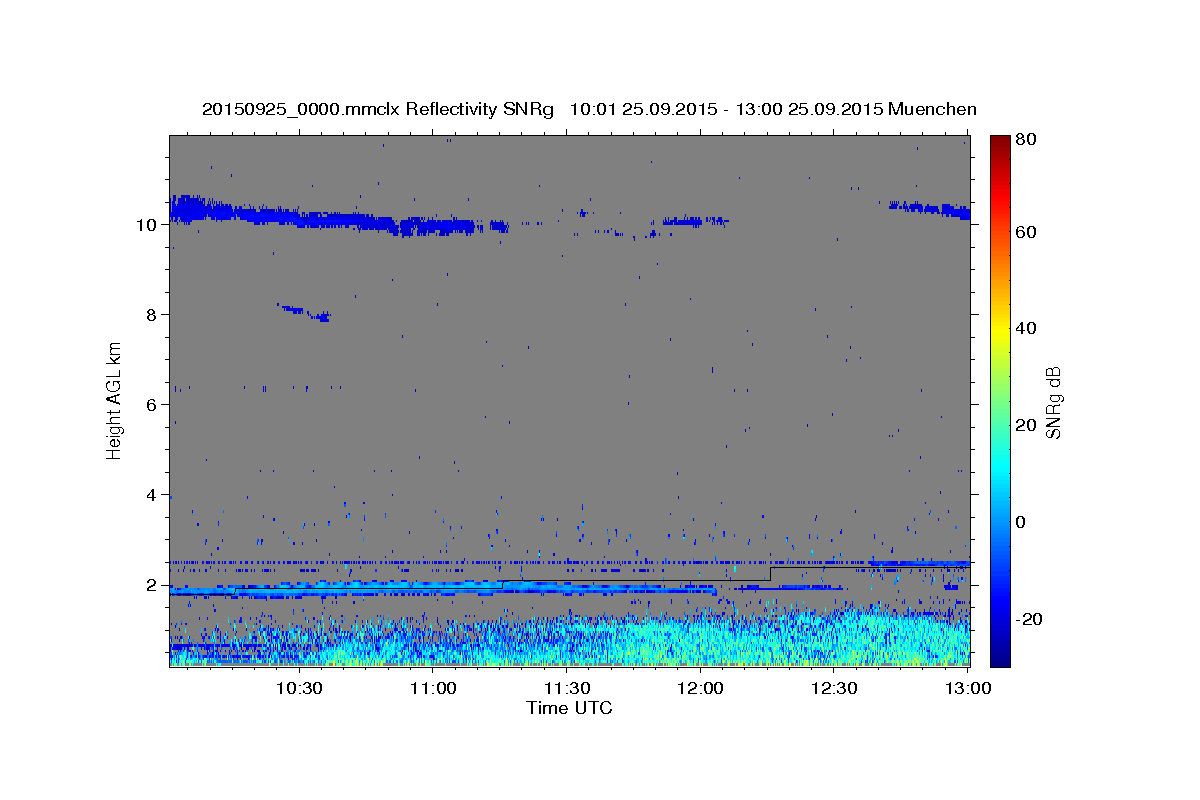Click the yellow section of the colorbar
This screenshot has height=800, width=1200.
pos(1000,328)
